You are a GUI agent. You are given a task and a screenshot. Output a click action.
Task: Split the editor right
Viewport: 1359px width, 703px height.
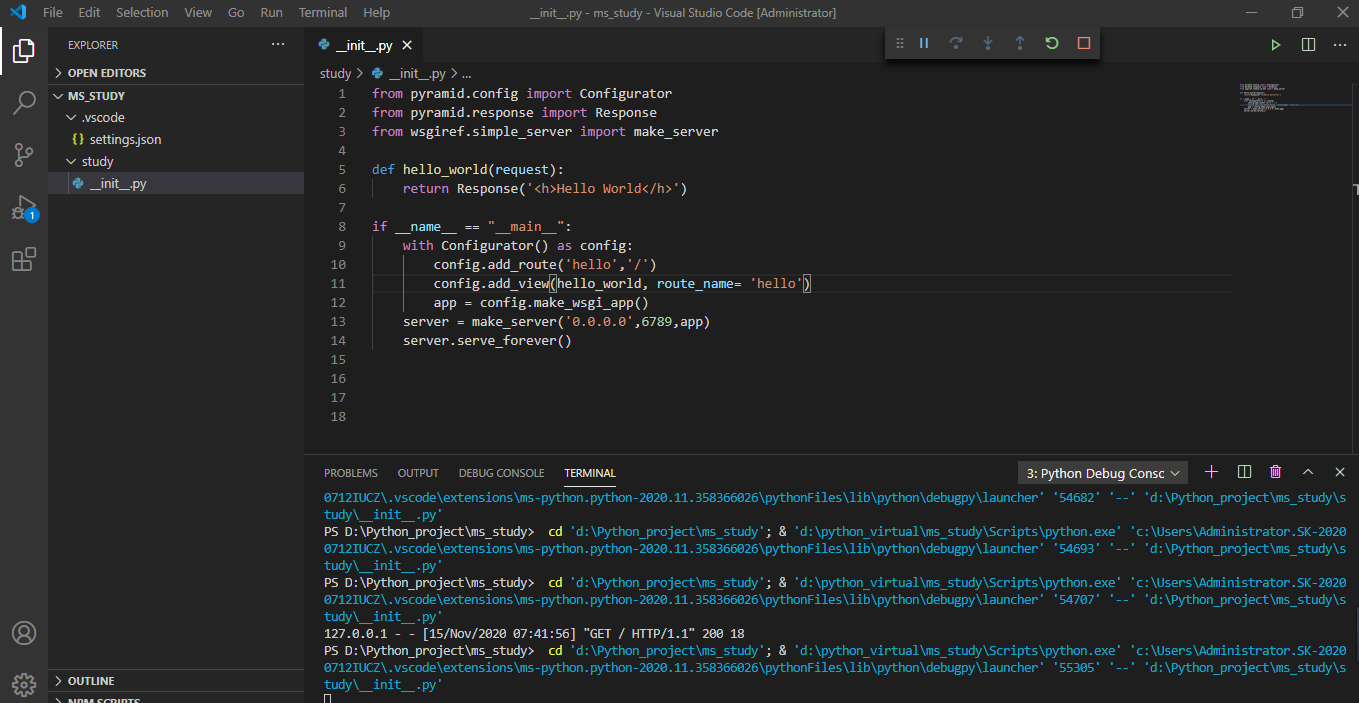coord(1308,45)
